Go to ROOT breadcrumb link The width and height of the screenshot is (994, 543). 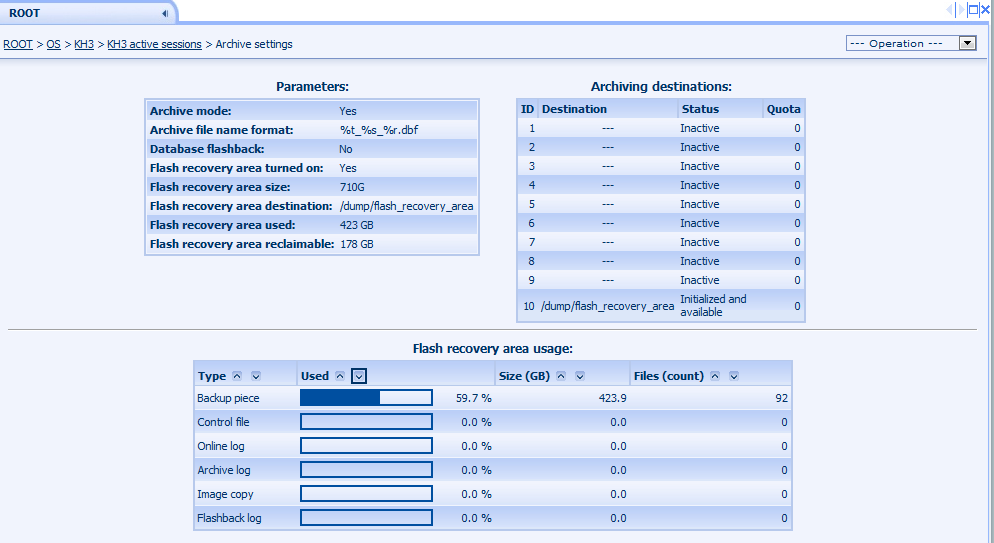click(17, 44)
